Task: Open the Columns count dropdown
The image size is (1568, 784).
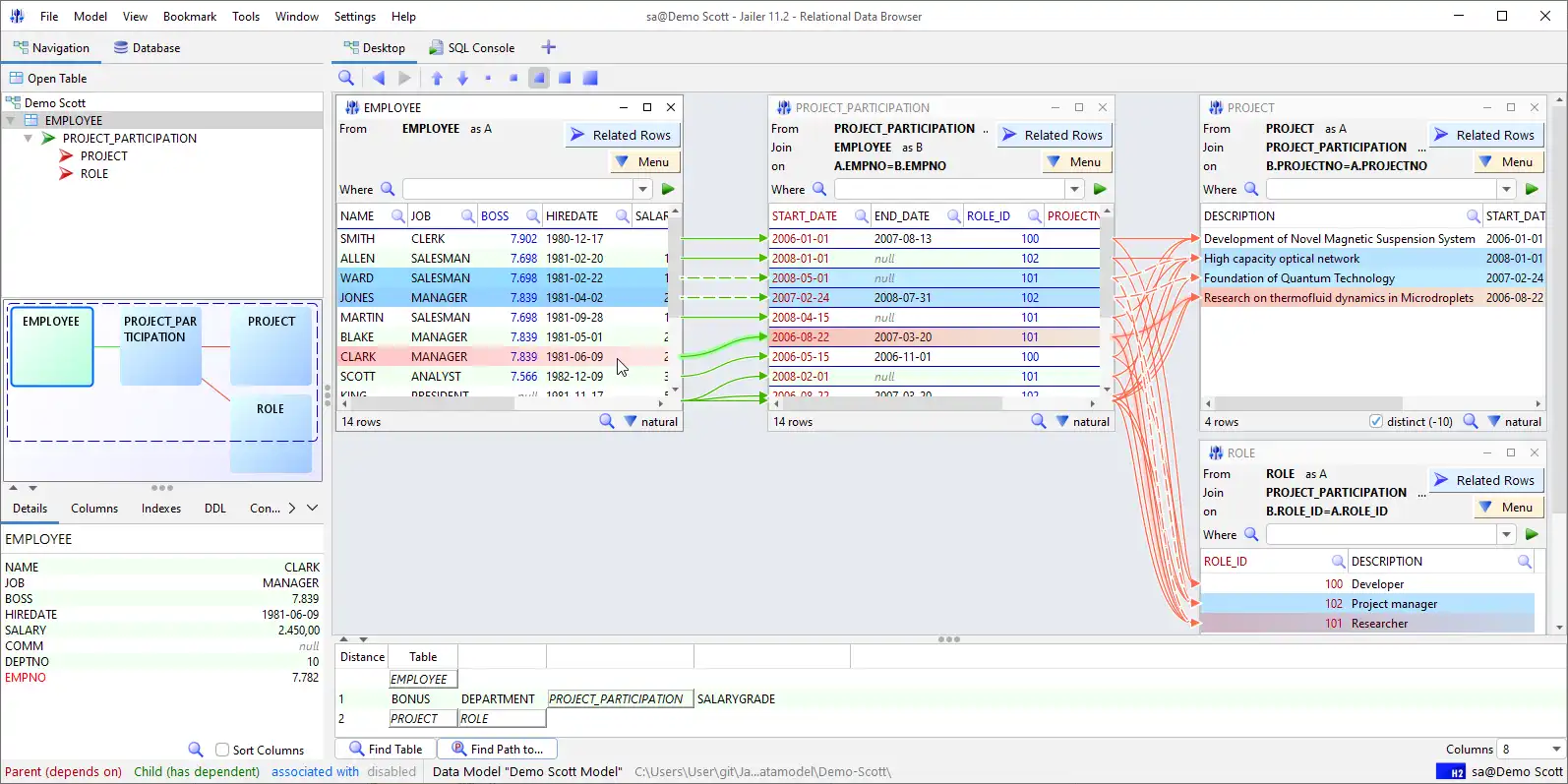Action: click(x=1555, y=750)
